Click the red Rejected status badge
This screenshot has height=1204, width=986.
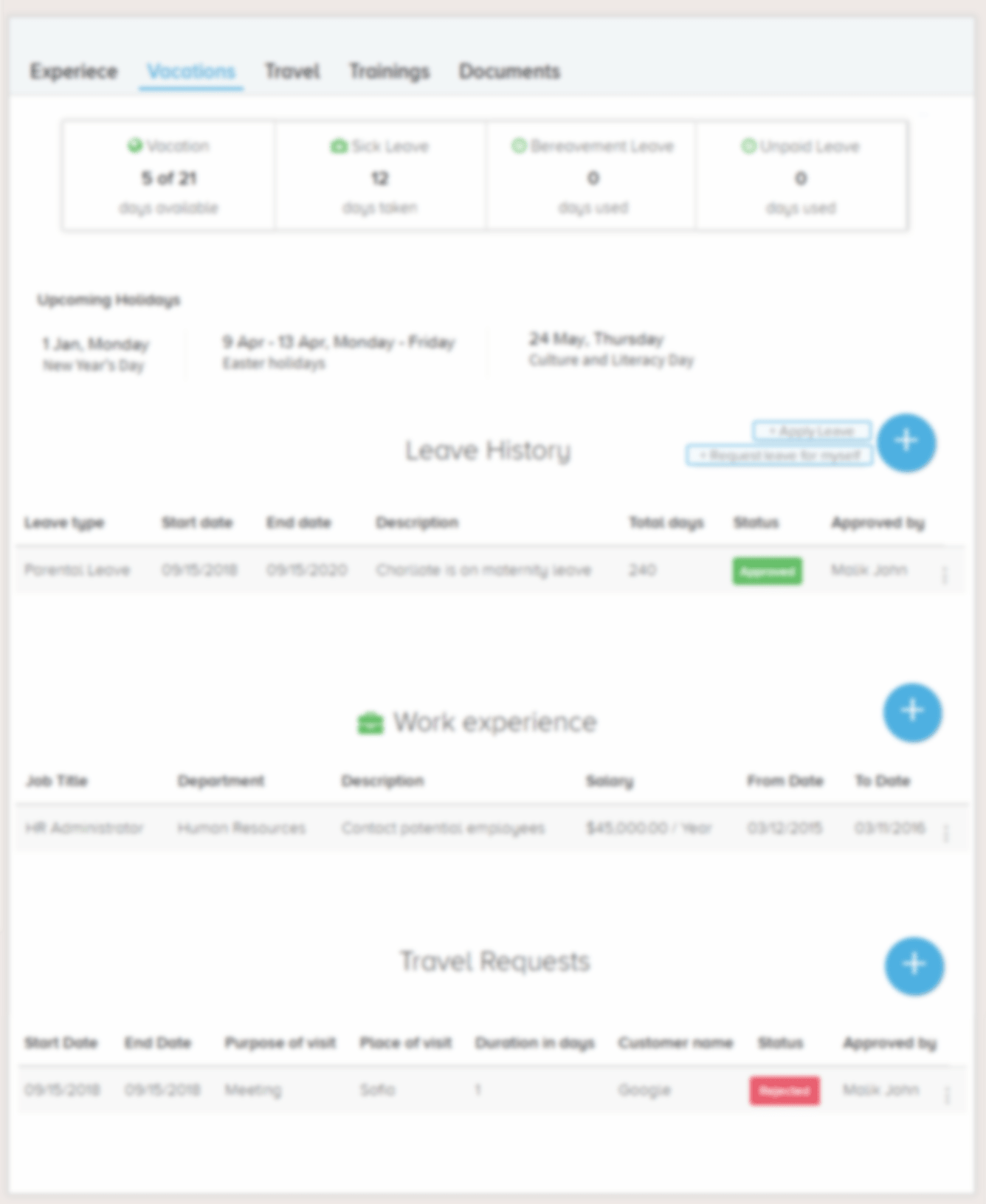coord(785,1091)
